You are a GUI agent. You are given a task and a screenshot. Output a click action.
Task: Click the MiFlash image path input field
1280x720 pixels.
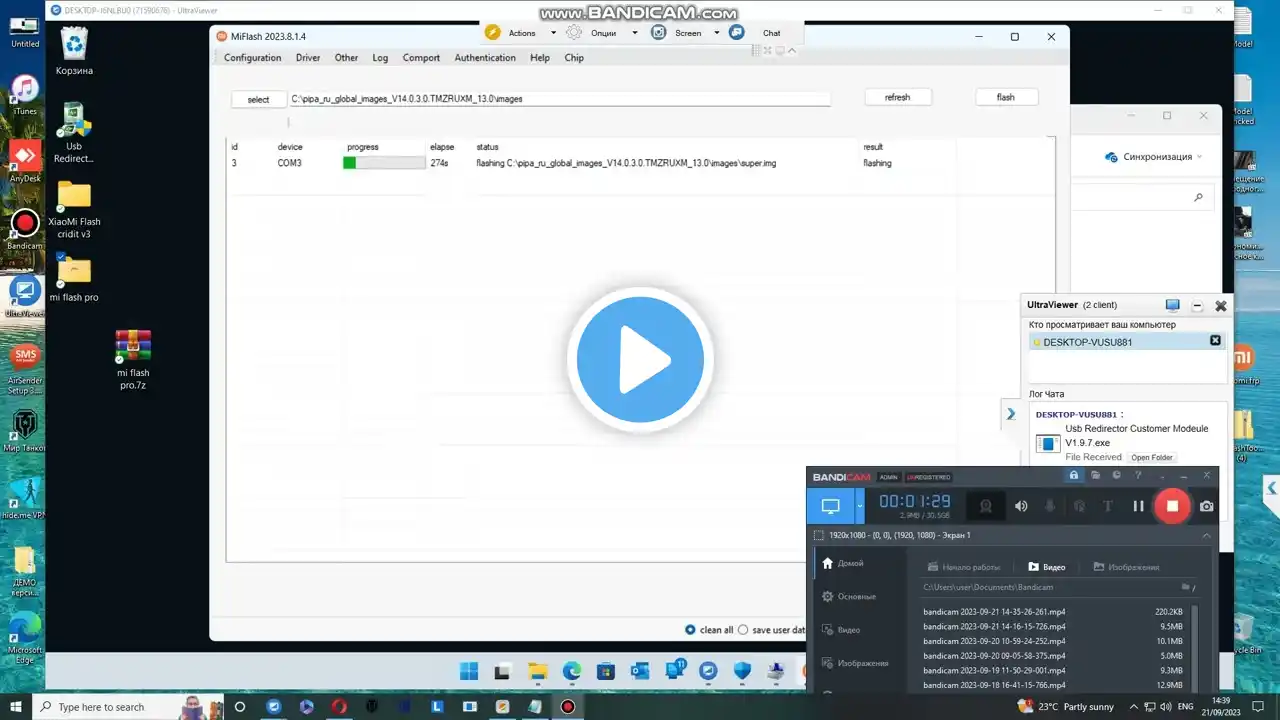tap(560, 99)
